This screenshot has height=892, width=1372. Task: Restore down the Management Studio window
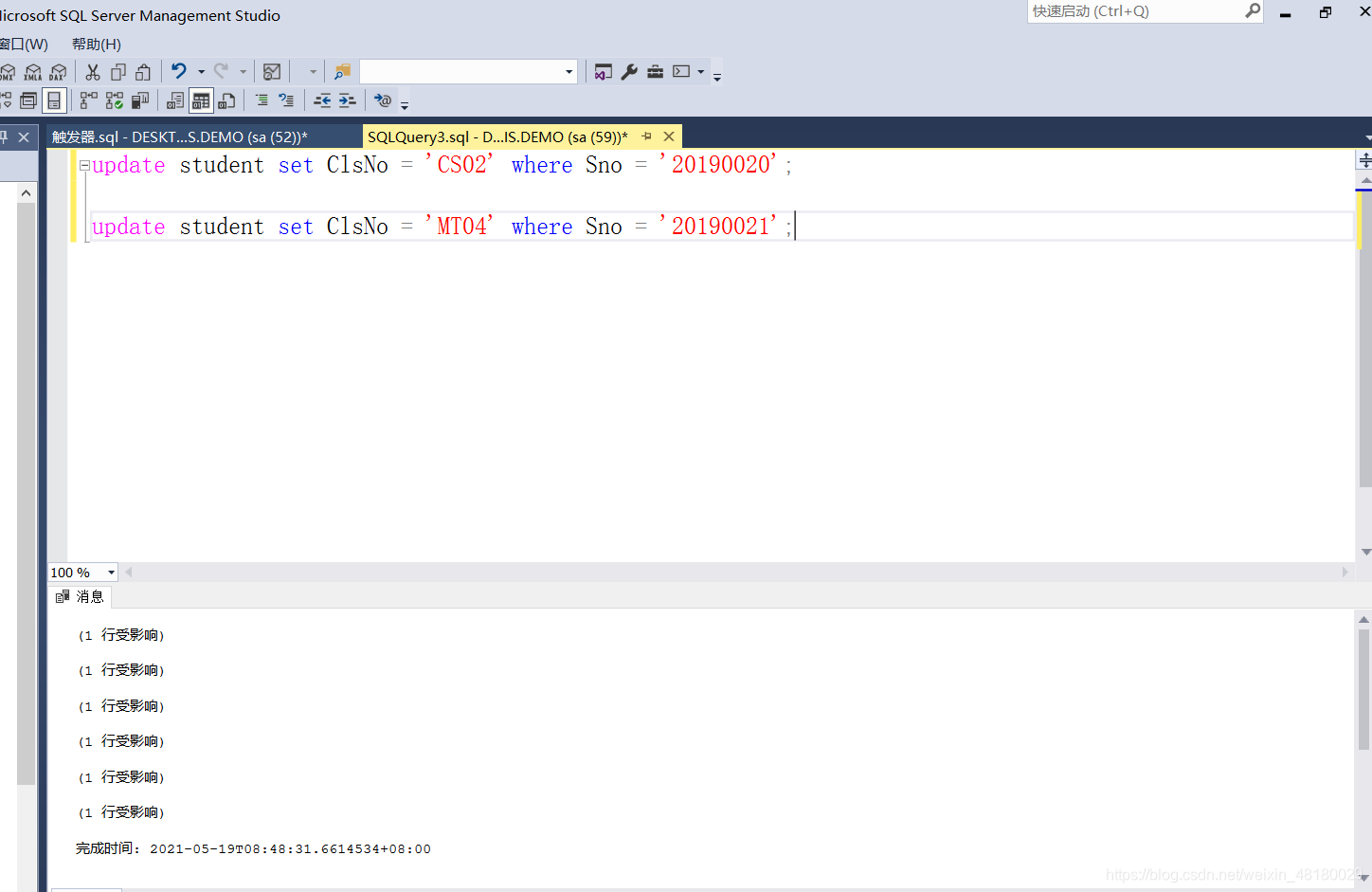(1325, 12)
